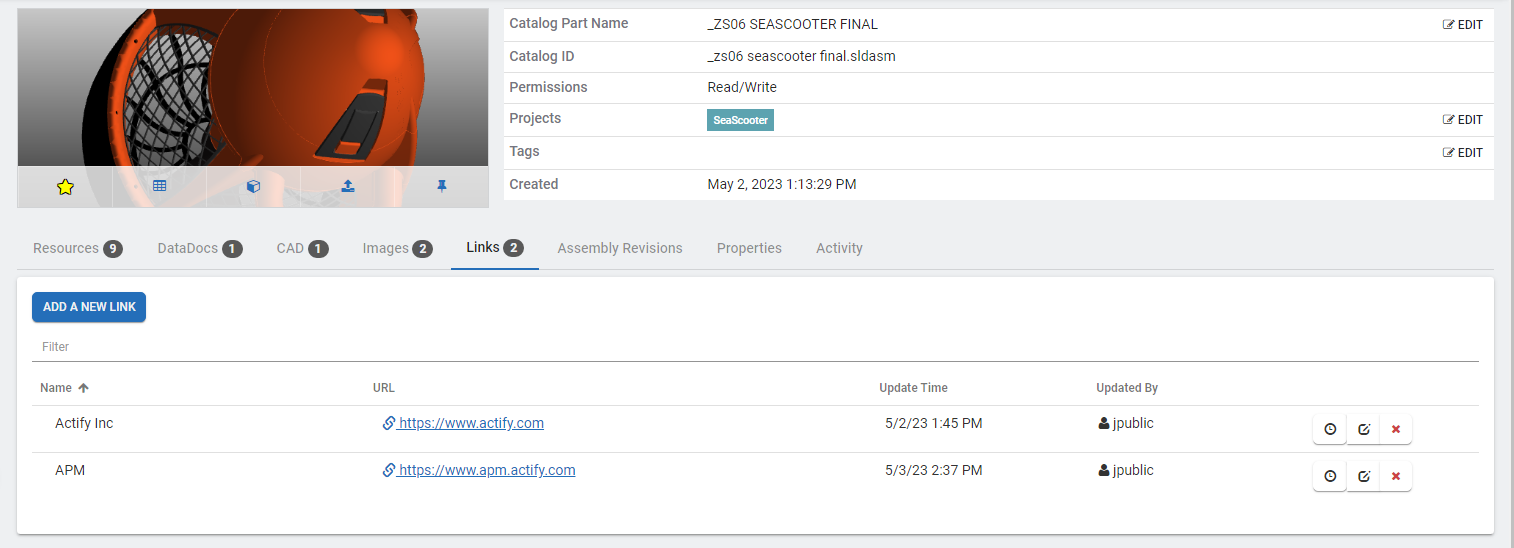
Task: Click into the Filter input field
Action: (x=755, y=347)
